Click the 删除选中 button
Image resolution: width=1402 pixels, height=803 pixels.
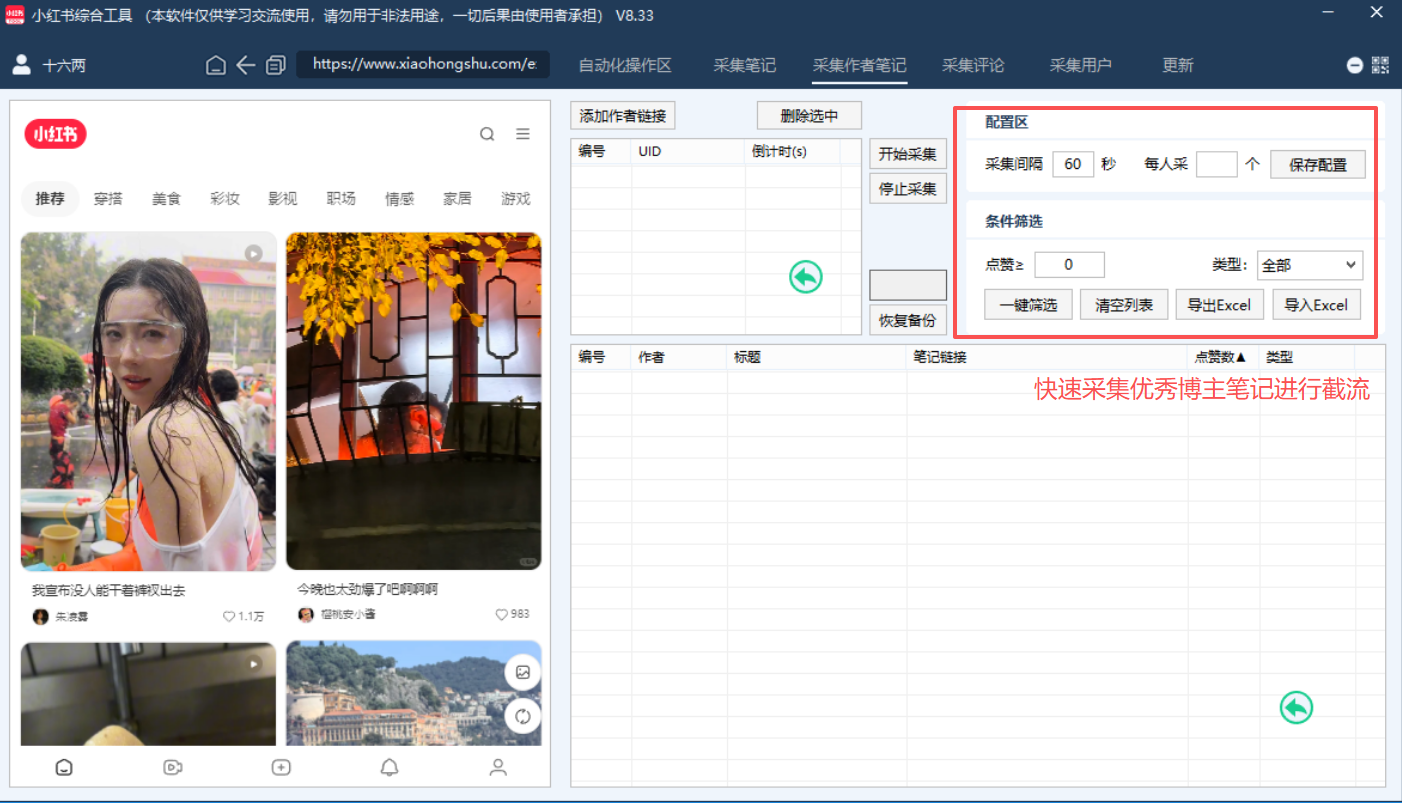tap(809, 116)
